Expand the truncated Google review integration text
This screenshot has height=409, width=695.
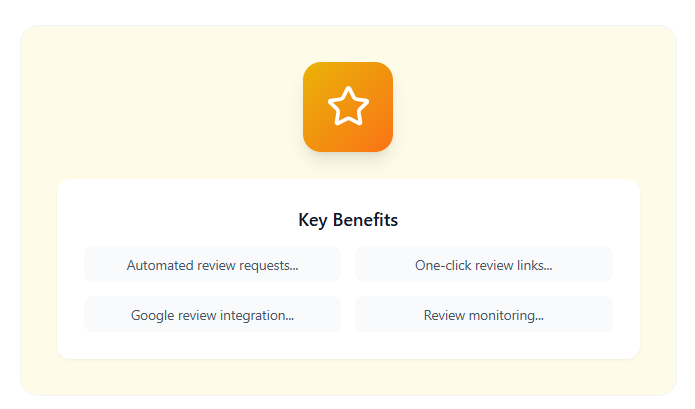point(212,315)
